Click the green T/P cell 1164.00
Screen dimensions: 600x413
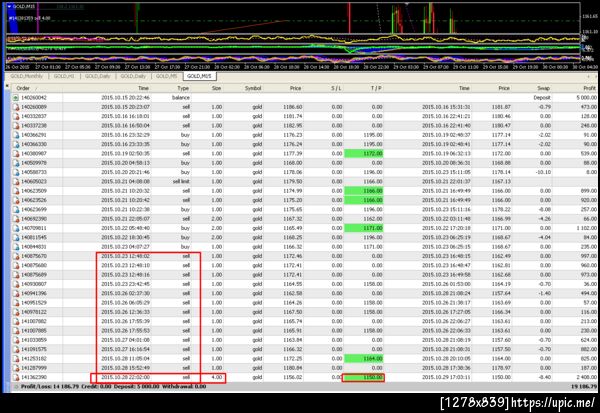coord(364,359)
